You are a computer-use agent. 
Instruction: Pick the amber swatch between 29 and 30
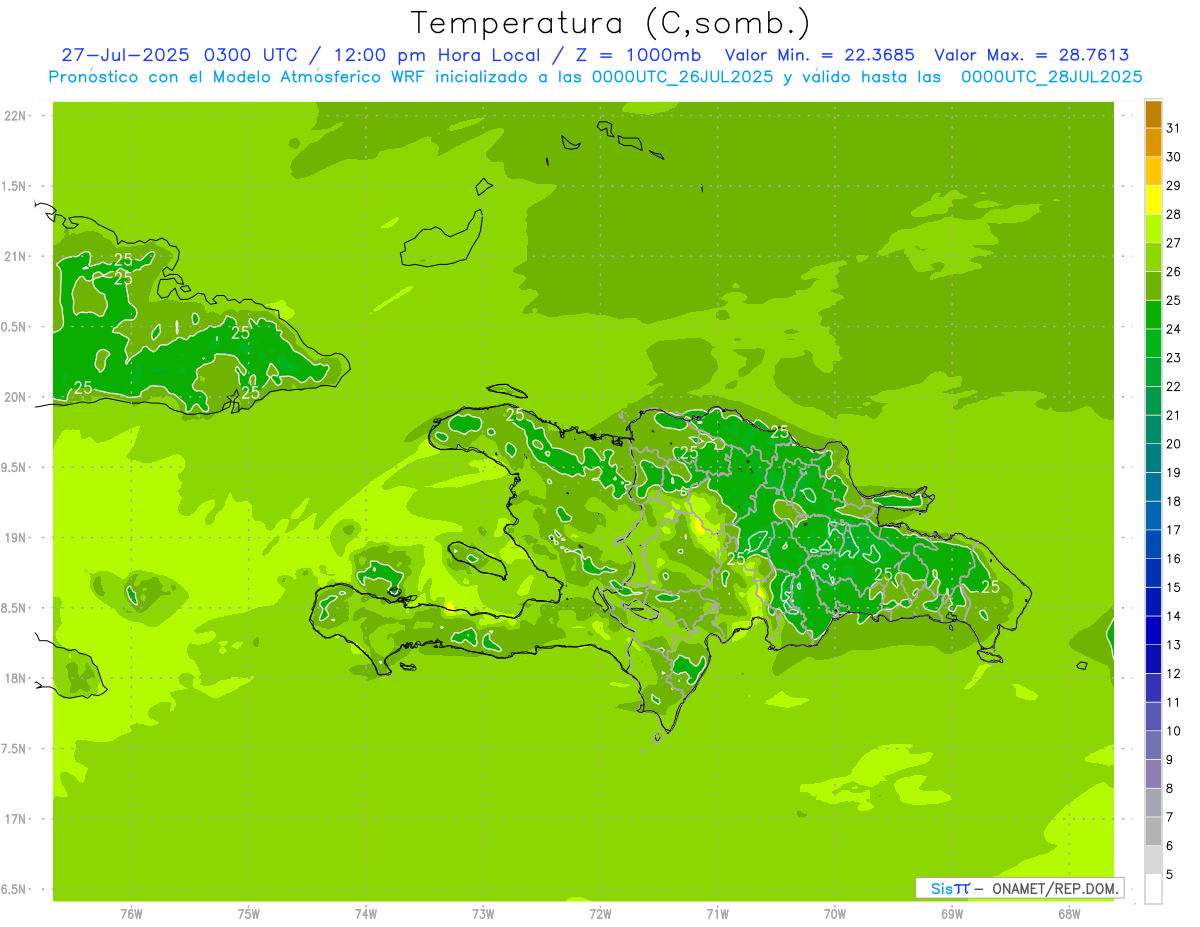(x=1153, y=171)
